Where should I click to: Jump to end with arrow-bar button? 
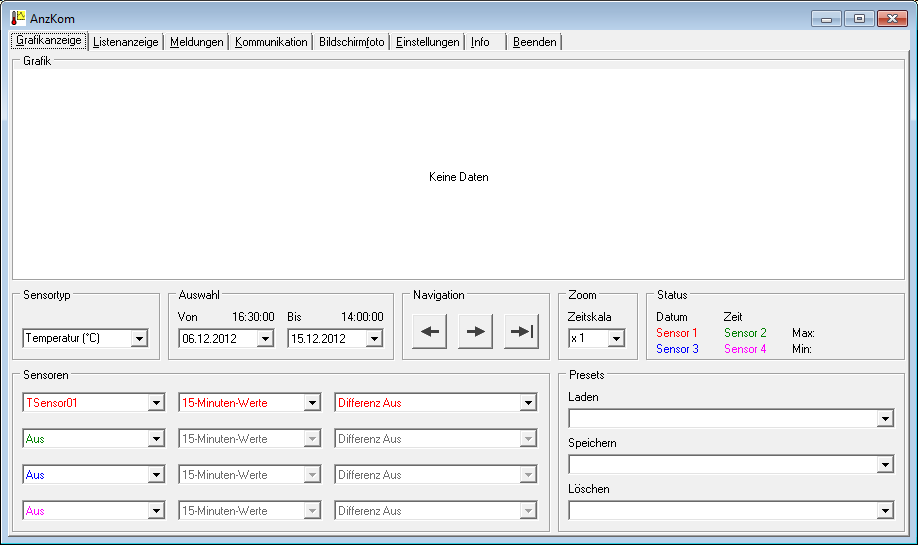point(522,332)
